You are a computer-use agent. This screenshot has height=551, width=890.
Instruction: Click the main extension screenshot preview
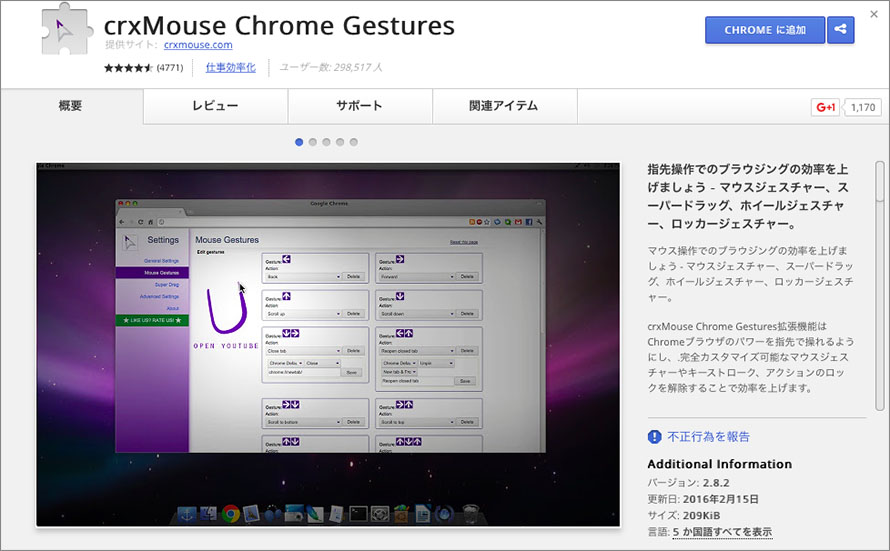click(x=328, y=344)
